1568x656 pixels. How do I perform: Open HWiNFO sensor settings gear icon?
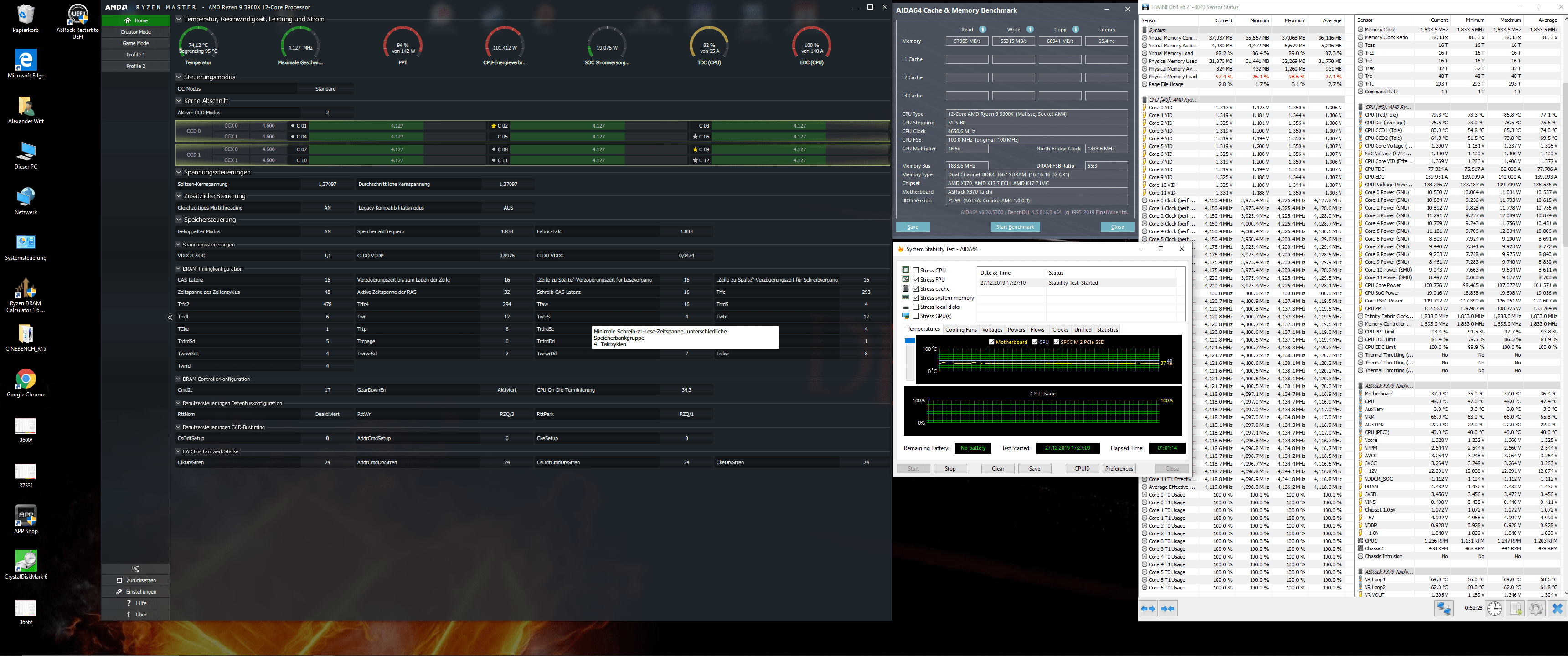[1536, 608]
